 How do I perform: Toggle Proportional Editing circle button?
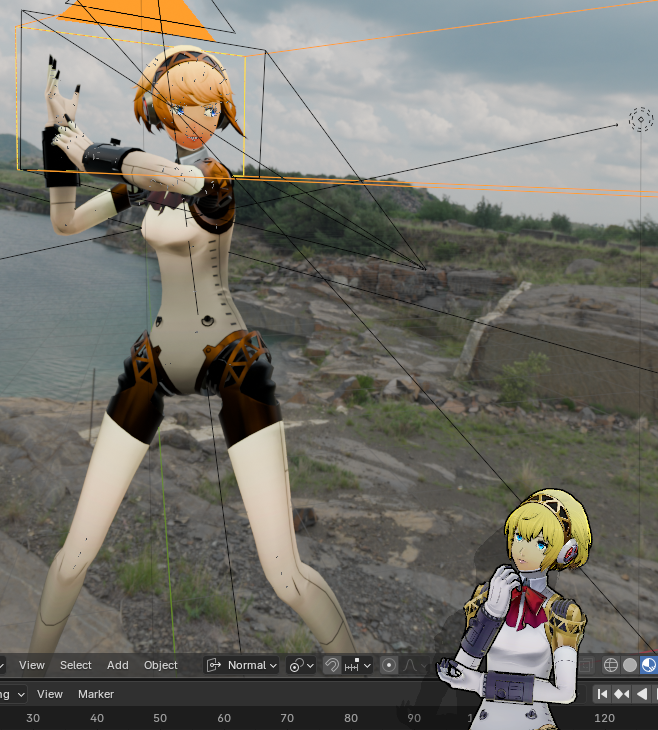point(389,665)
